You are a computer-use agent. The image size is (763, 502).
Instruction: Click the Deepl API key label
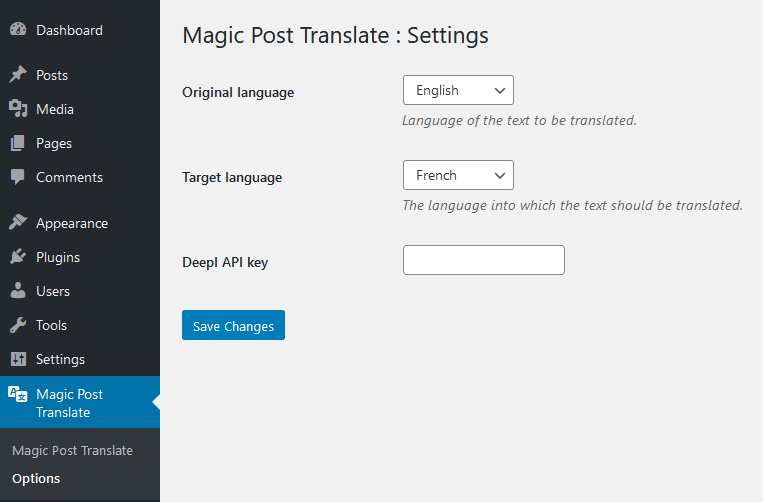pyautogui.click(x=225, y=263)
